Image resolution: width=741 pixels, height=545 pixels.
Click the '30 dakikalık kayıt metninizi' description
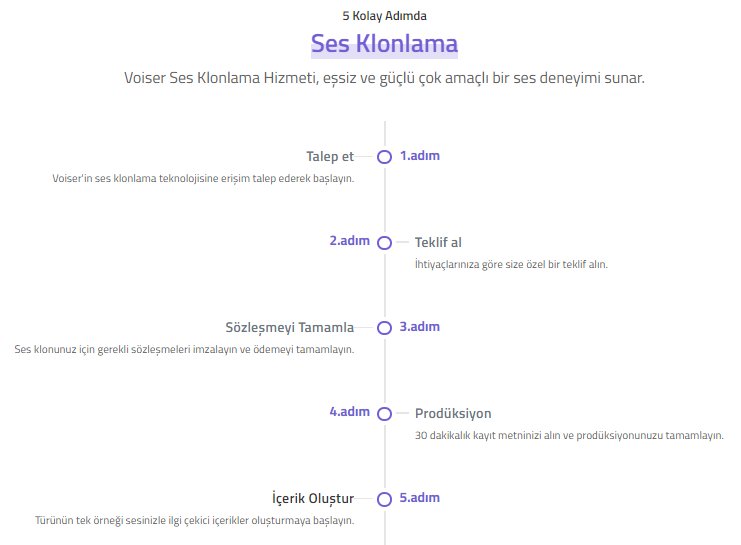click(x=569, y=435)
